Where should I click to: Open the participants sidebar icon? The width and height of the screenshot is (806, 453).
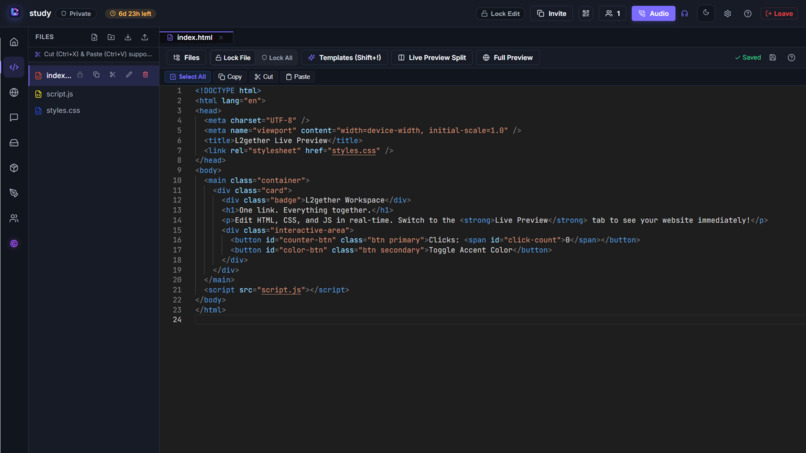14,219
